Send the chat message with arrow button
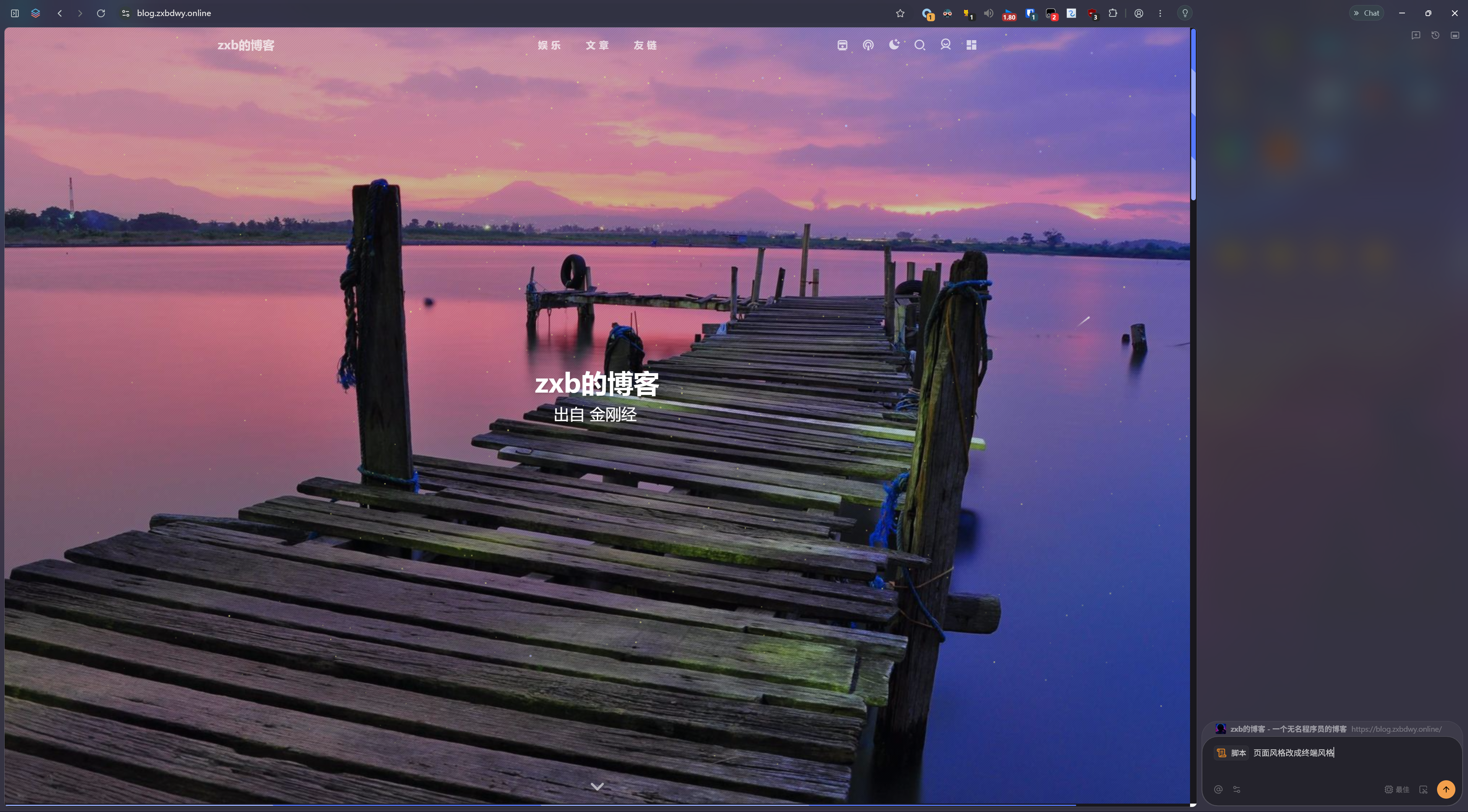Screen dimensions: 1468x812 1446,789
